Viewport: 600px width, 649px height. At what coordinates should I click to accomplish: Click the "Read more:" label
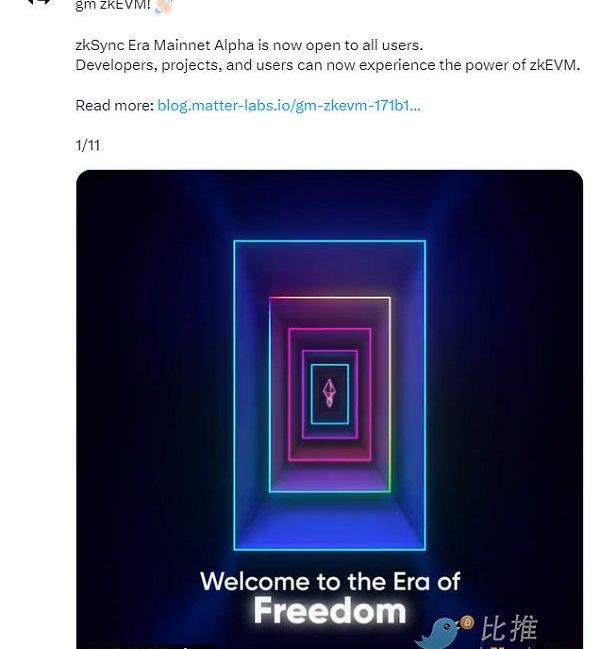114,105
